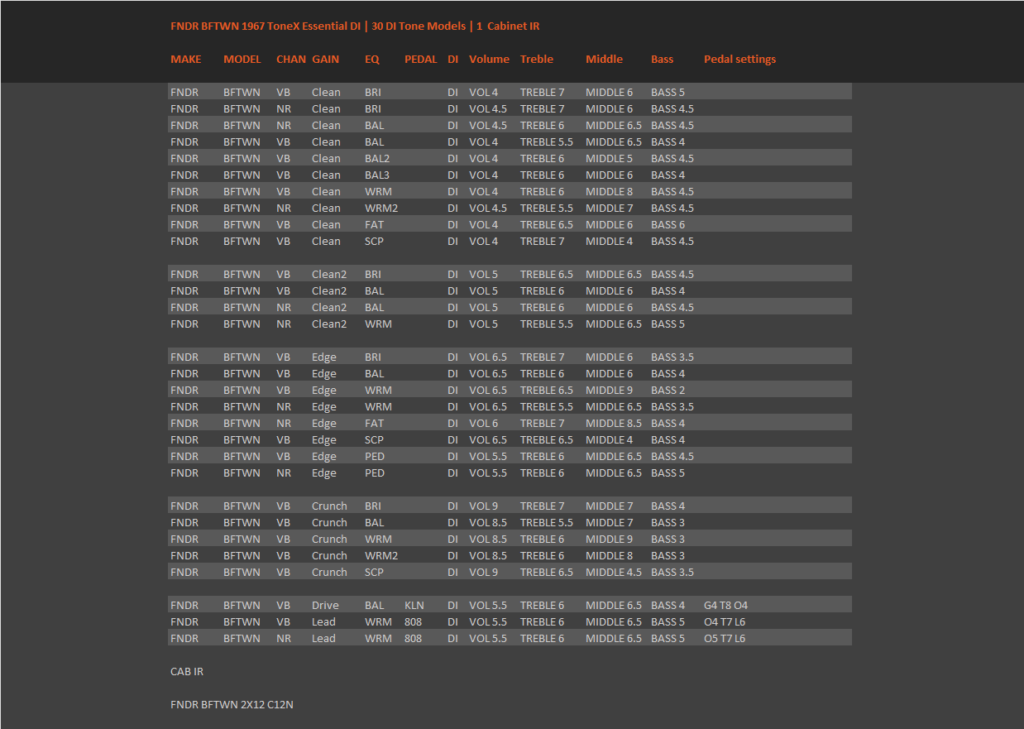Click 'BASS 5' in the first Clean BRI row
The width and height of the screenshot is (1024, 729).
(x=667, y=92)
